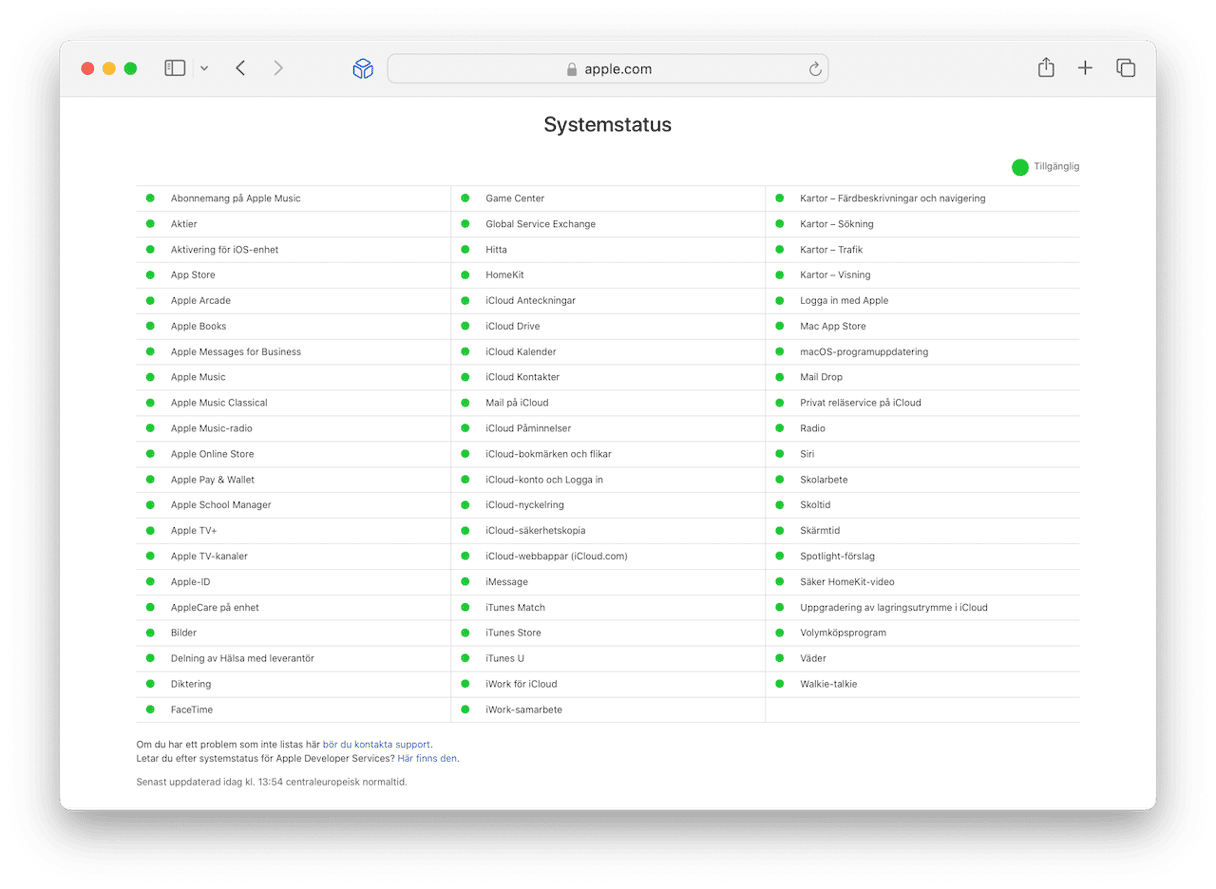Click 'Apple Arcade' service text
The width and height of the screenshot is (1216, 889).
[200, 300]
